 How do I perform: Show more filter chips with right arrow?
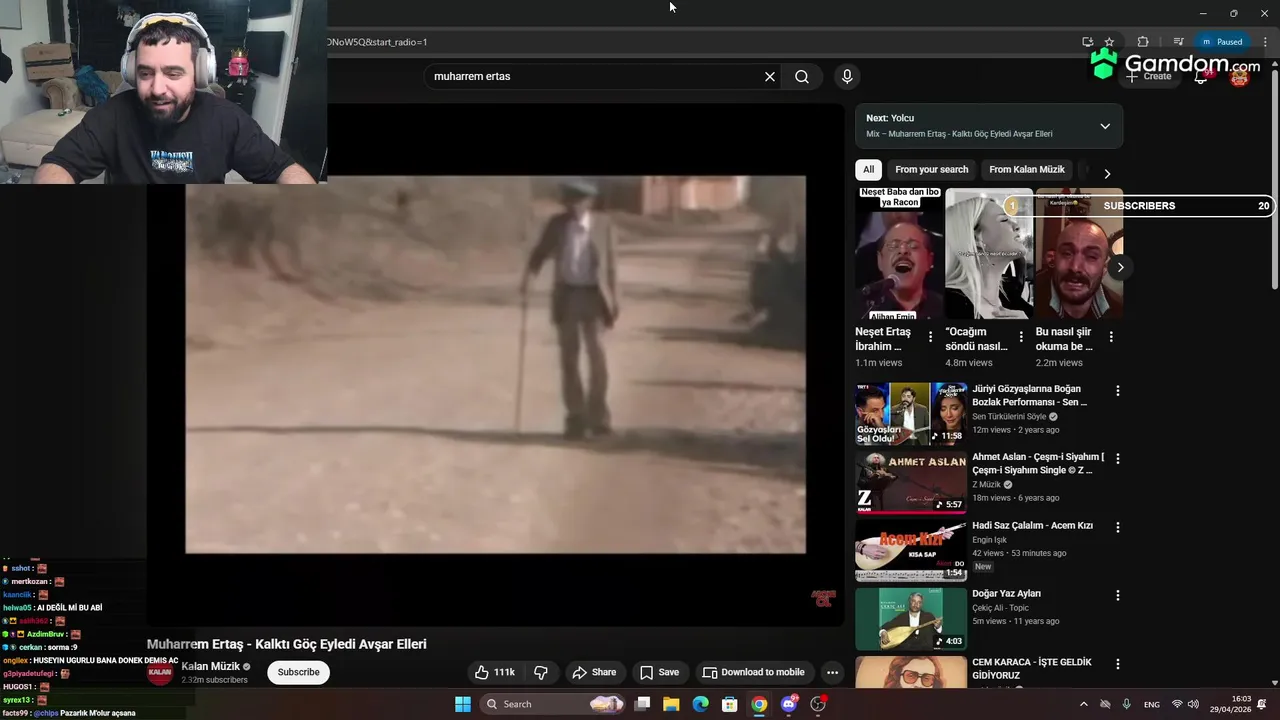1107,173
